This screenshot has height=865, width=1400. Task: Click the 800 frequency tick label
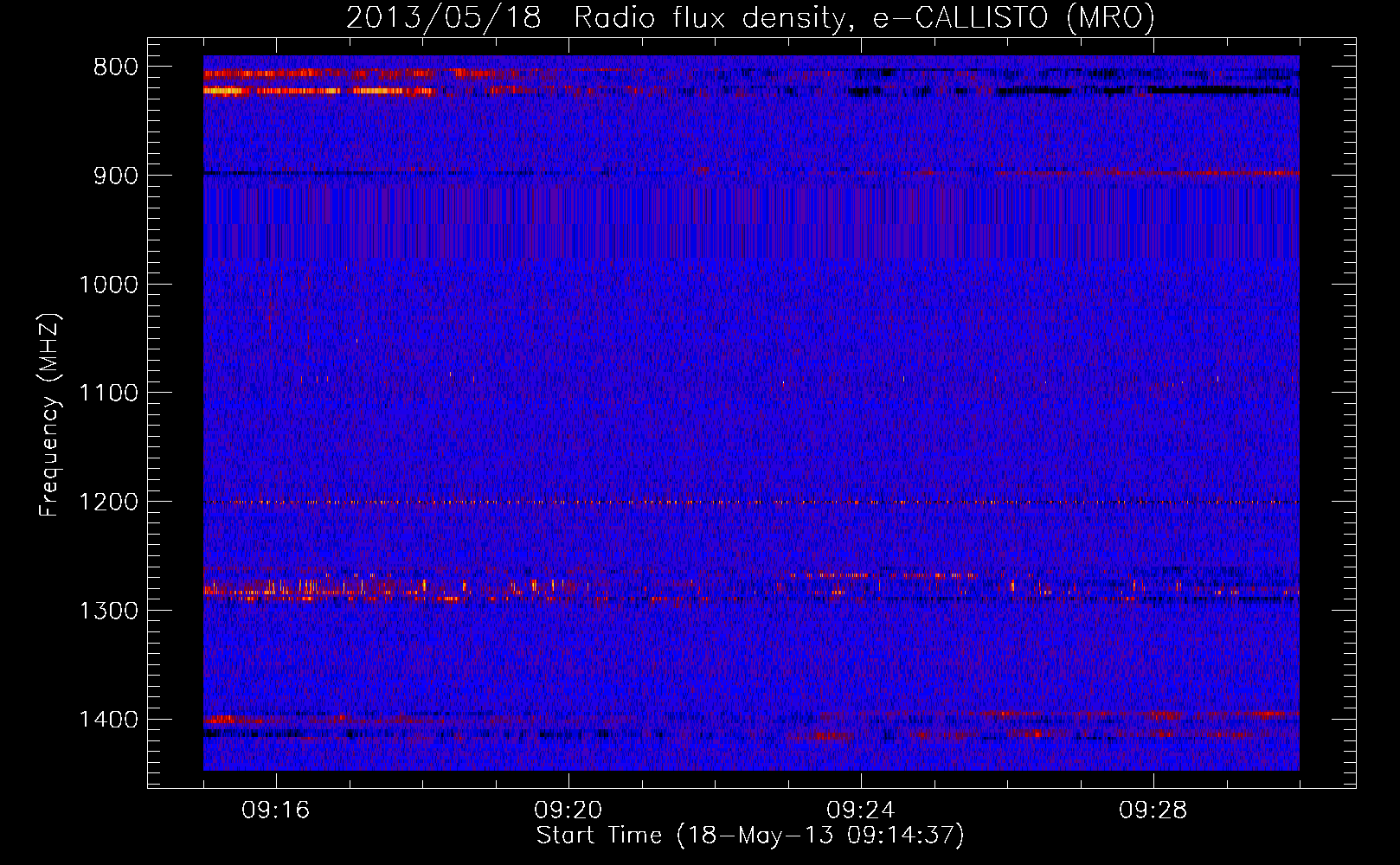tap(115, 67)
